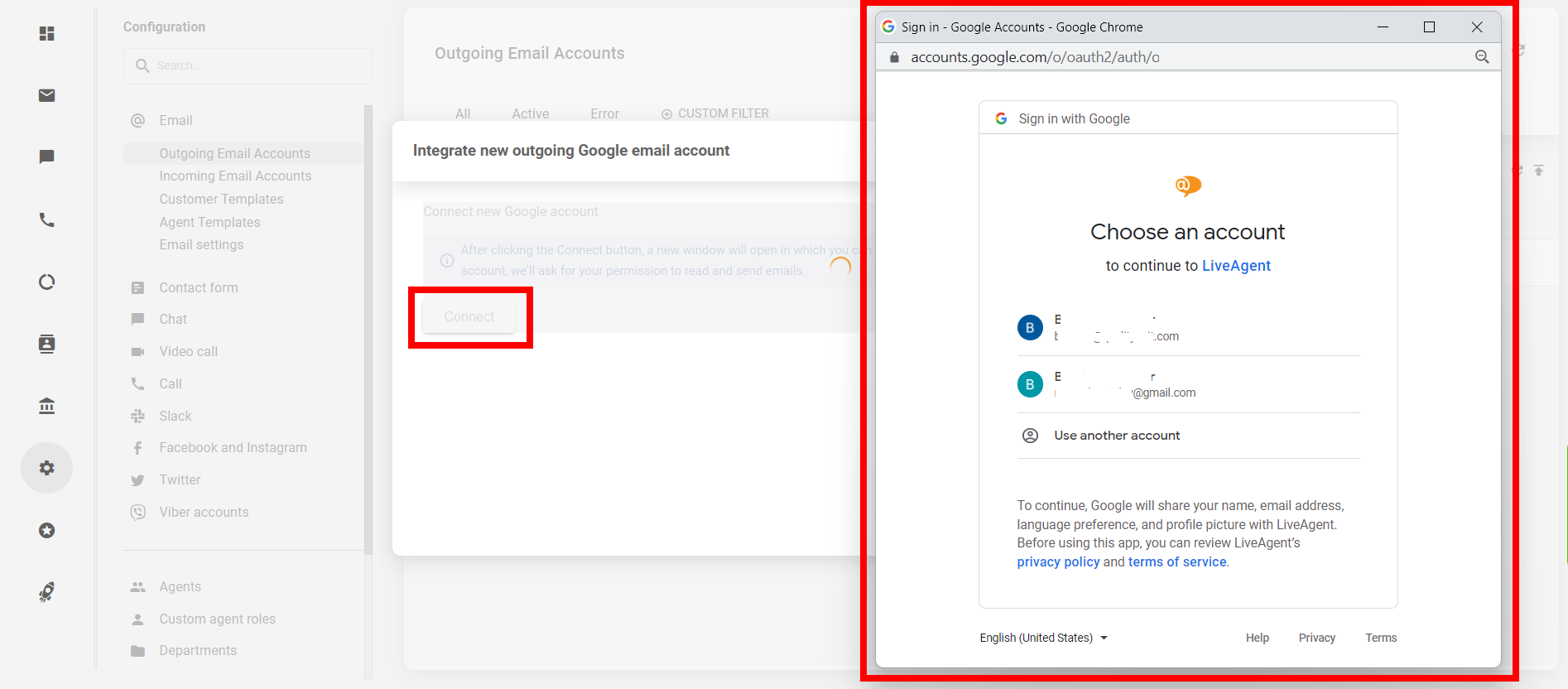
Task: Open the Chat configuration section
Action: click(173, 319)
